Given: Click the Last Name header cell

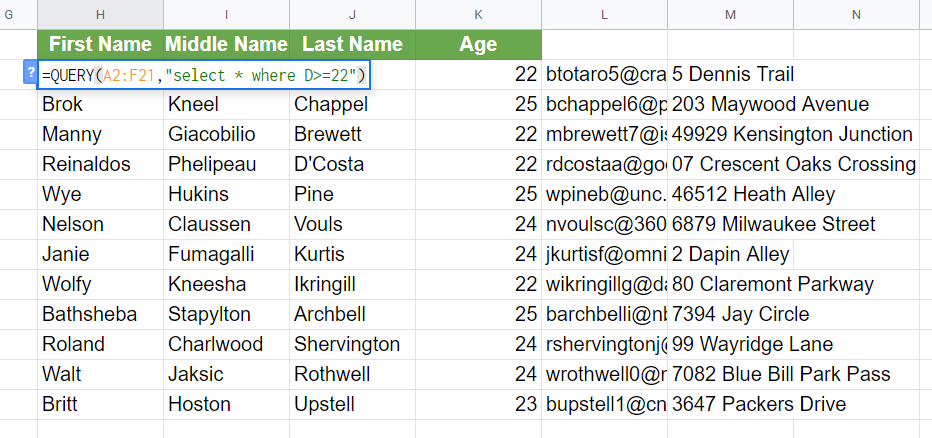Looking at the screenshot, I should pyautogui.click(x=353, y=44).
